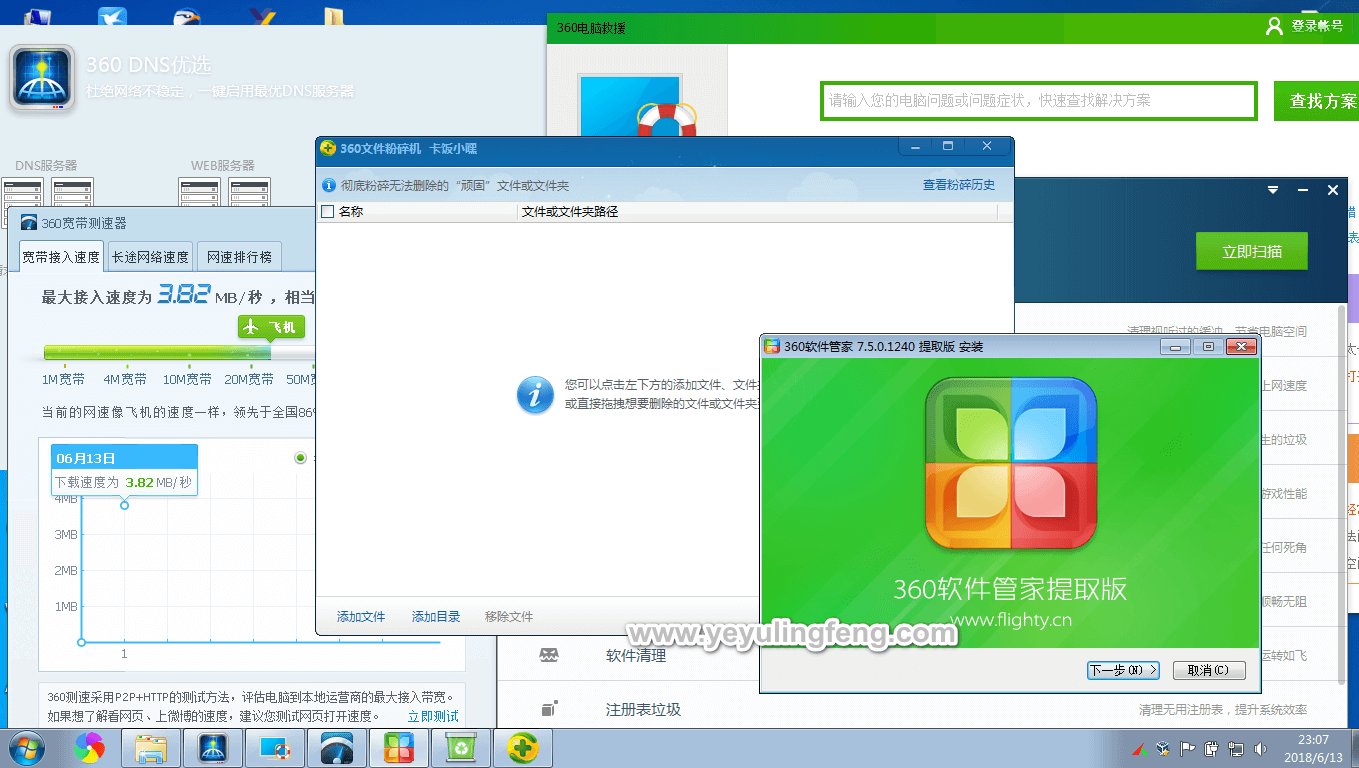This screenshot has width=1359, height=768.
Task: Click the 360 DNS优选 globe logo icon
Action: point(42,77)
